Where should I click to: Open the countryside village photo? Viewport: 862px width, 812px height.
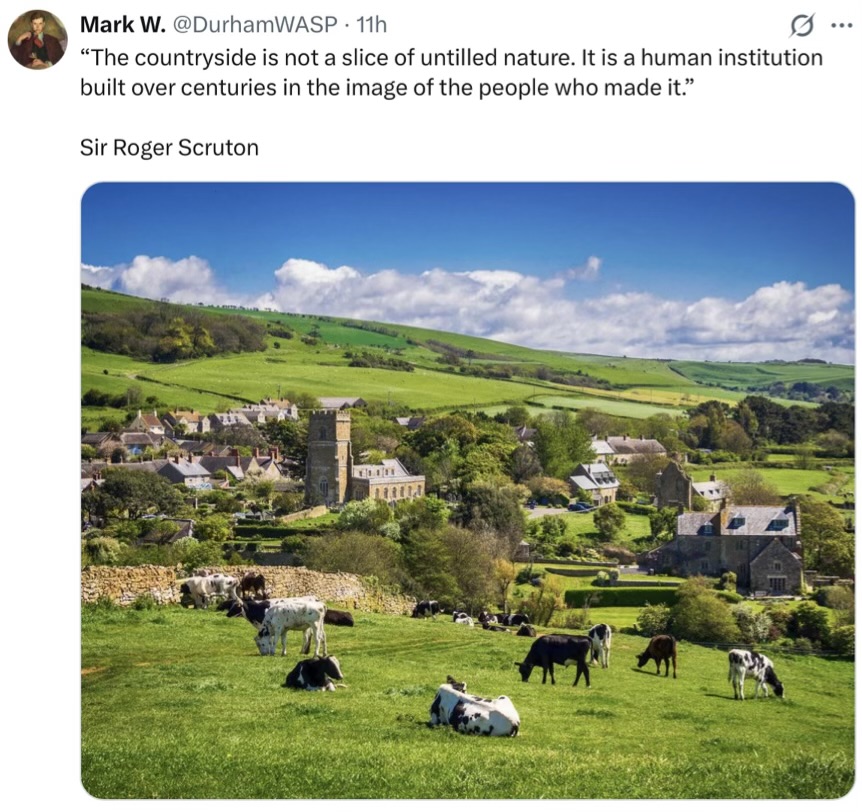click(467, 490)
